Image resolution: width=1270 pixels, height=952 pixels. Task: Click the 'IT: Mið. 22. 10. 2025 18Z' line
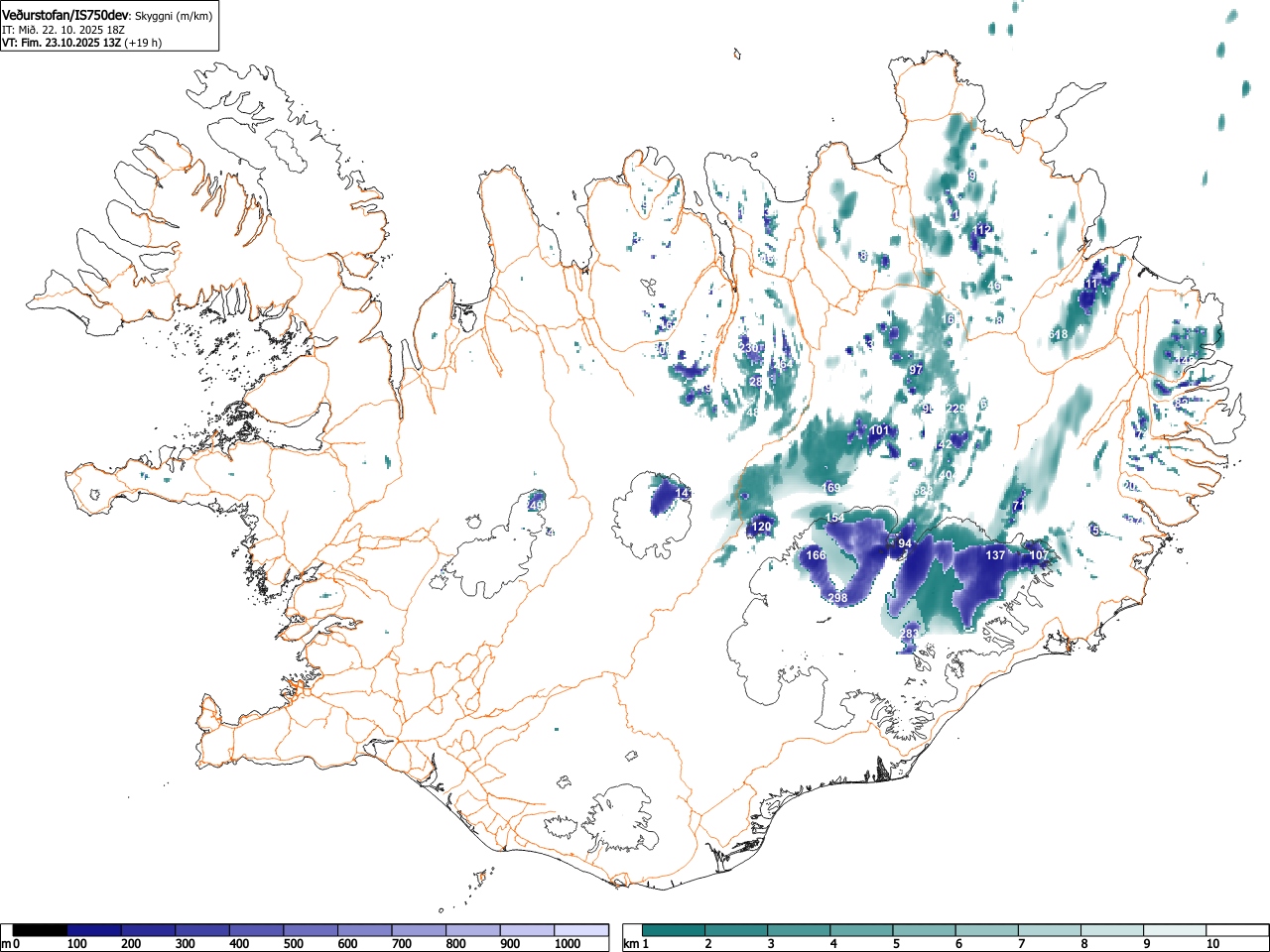point(64,30)
